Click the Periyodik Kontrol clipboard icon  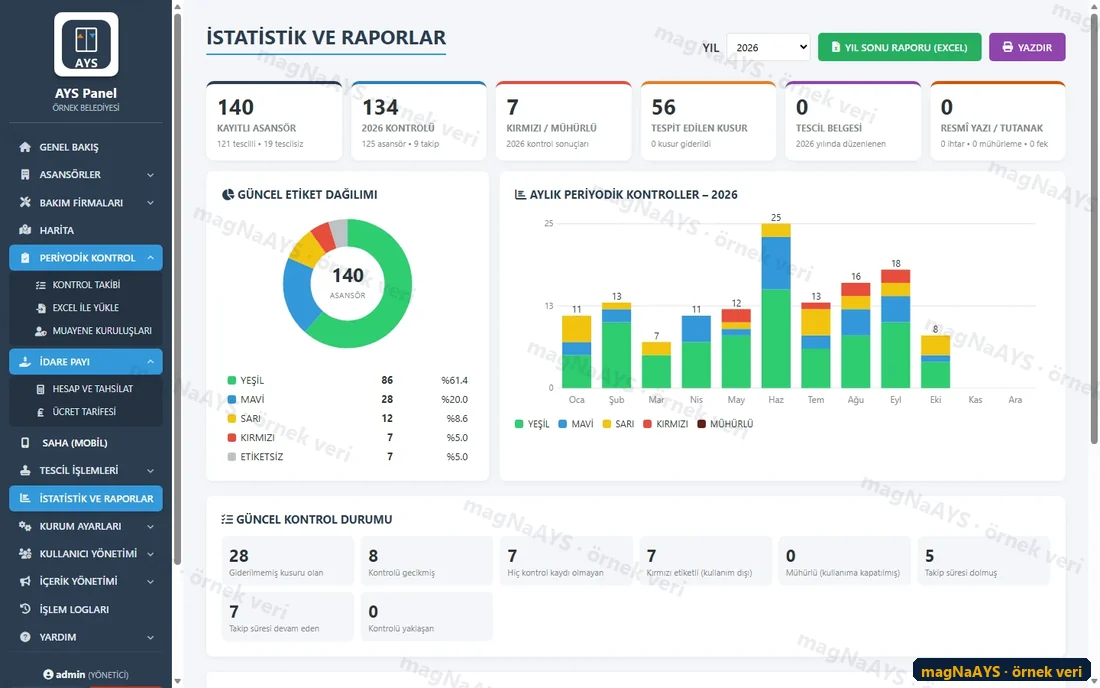[x=25, y=258]
